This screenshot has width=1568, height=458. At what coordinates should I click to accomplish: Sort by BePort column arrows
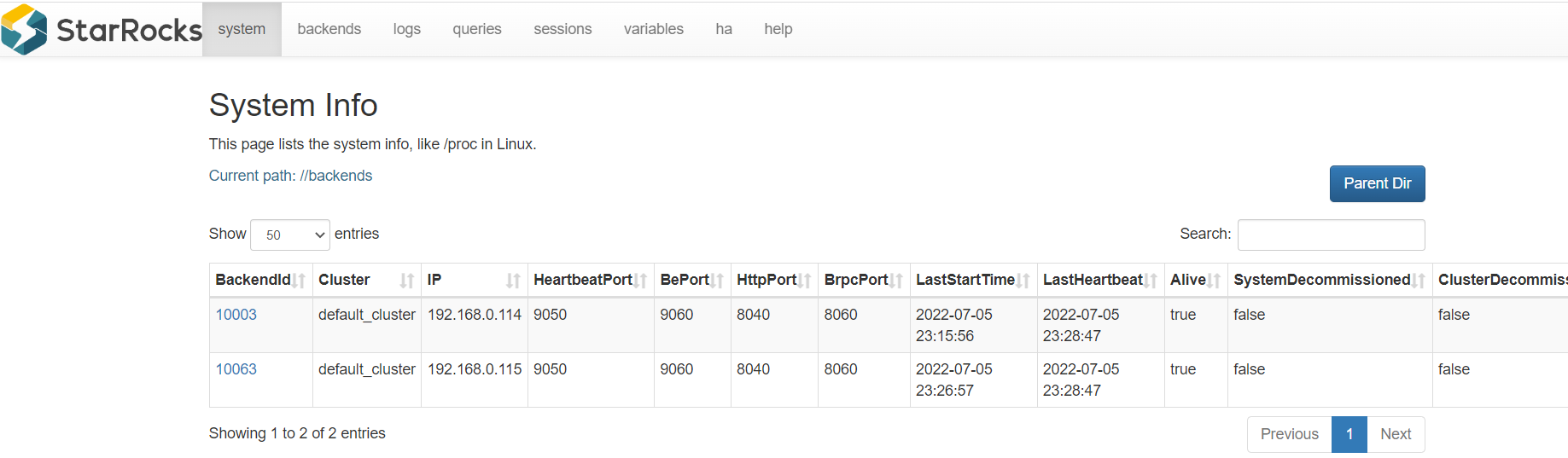tap(717, 281)
